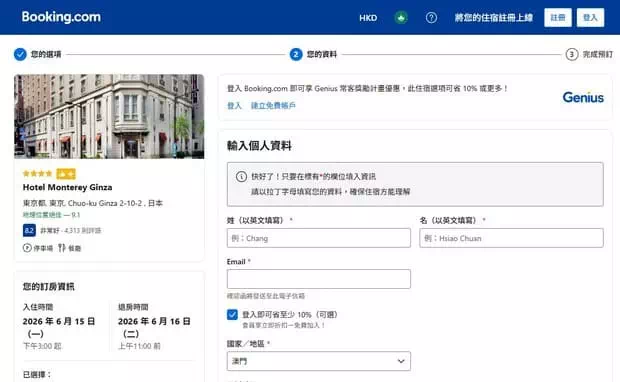Open help question mark icon
The width and height of the screenshot is (620, 382).
431,18
